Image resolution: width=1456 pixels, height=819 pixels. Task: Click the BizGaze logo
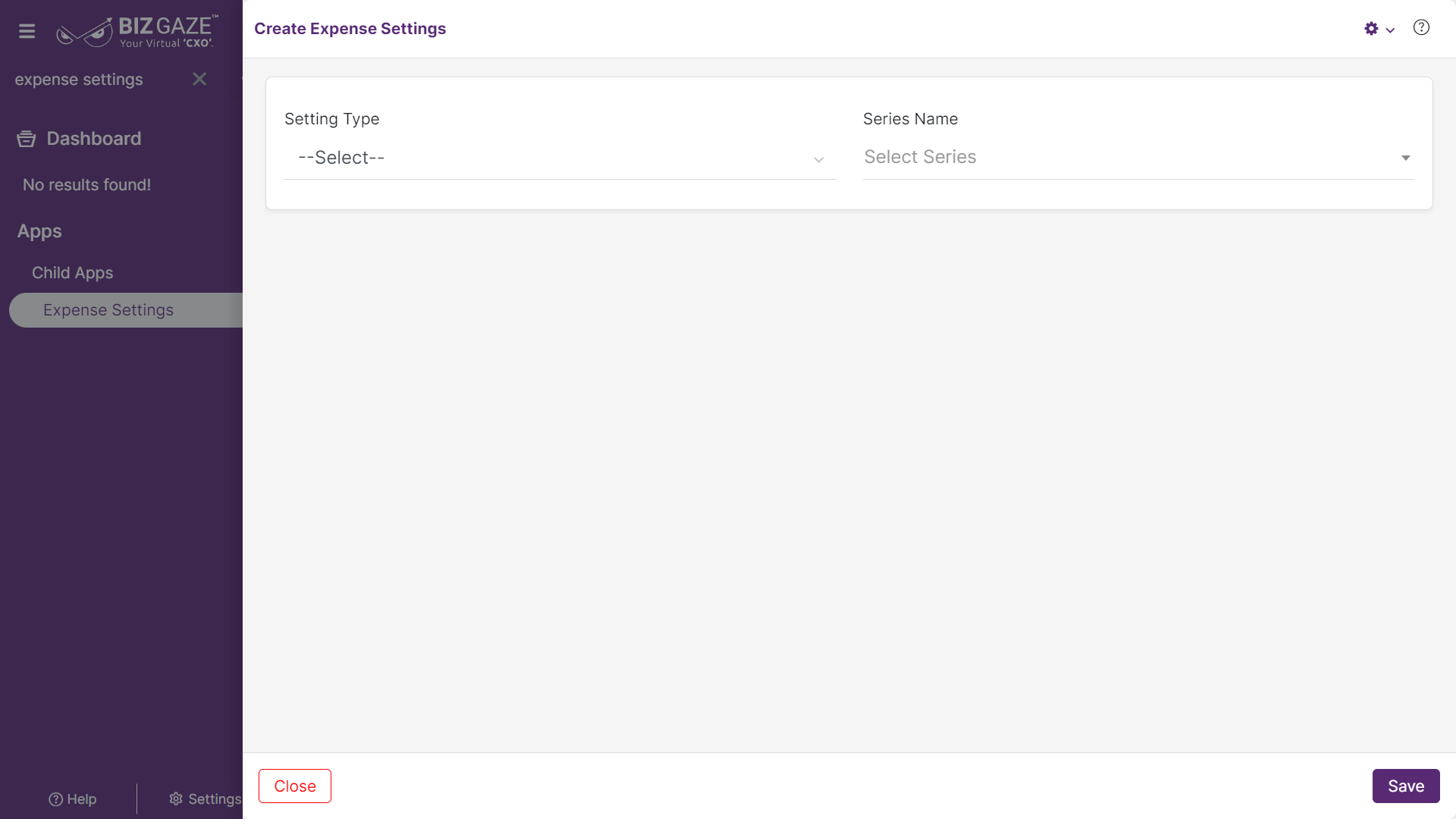tap(137, 31)
